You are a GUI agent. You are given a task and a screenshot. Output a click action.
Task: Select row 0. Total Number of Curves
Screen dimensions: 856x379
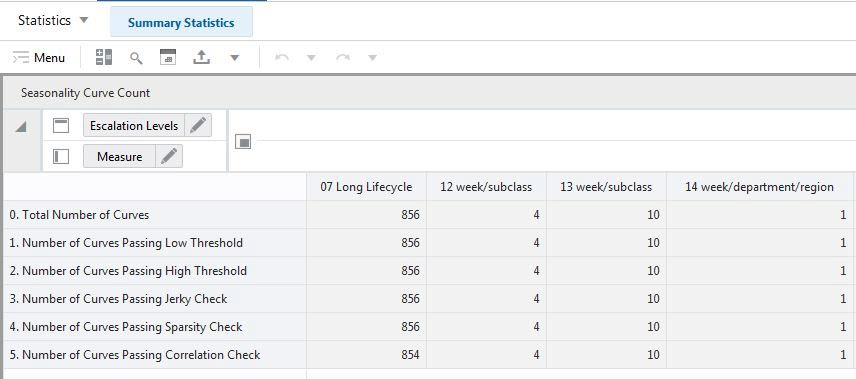click(x=154, y=215)
